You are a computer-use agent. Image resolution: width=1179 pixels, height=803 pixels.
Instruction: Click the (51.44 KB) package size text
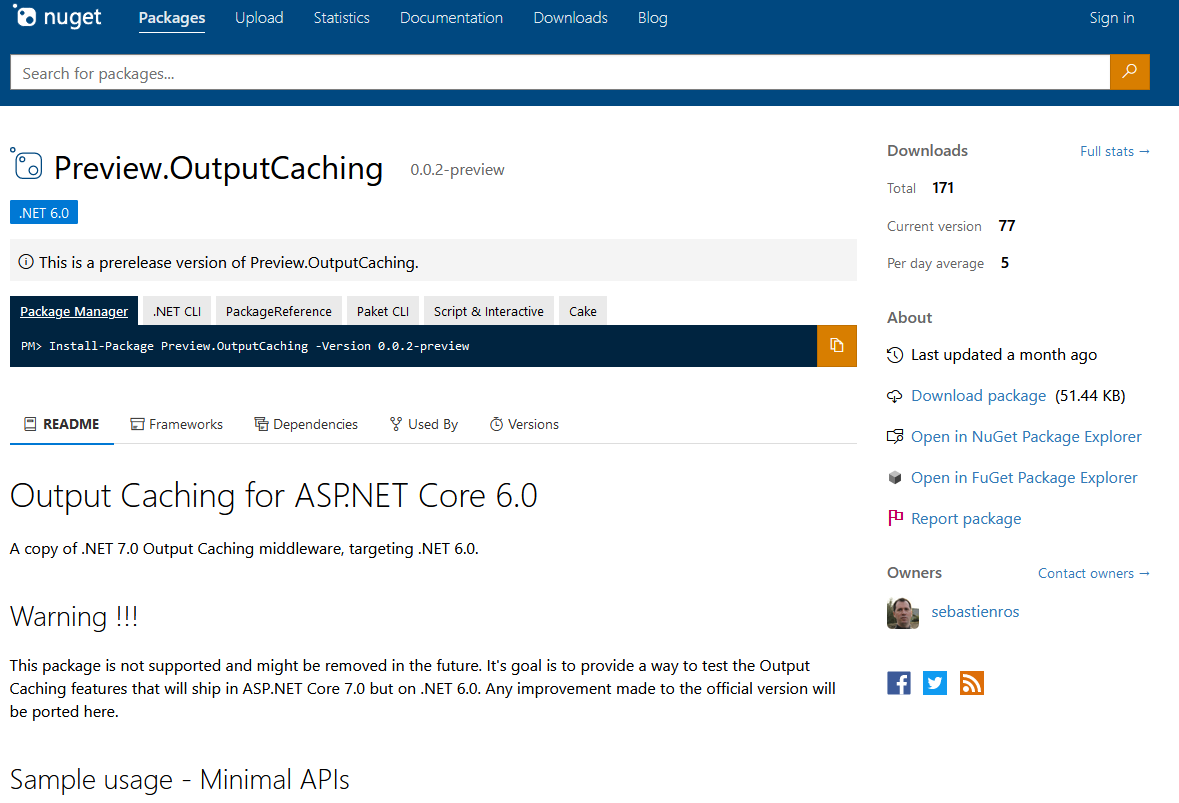1090,396
